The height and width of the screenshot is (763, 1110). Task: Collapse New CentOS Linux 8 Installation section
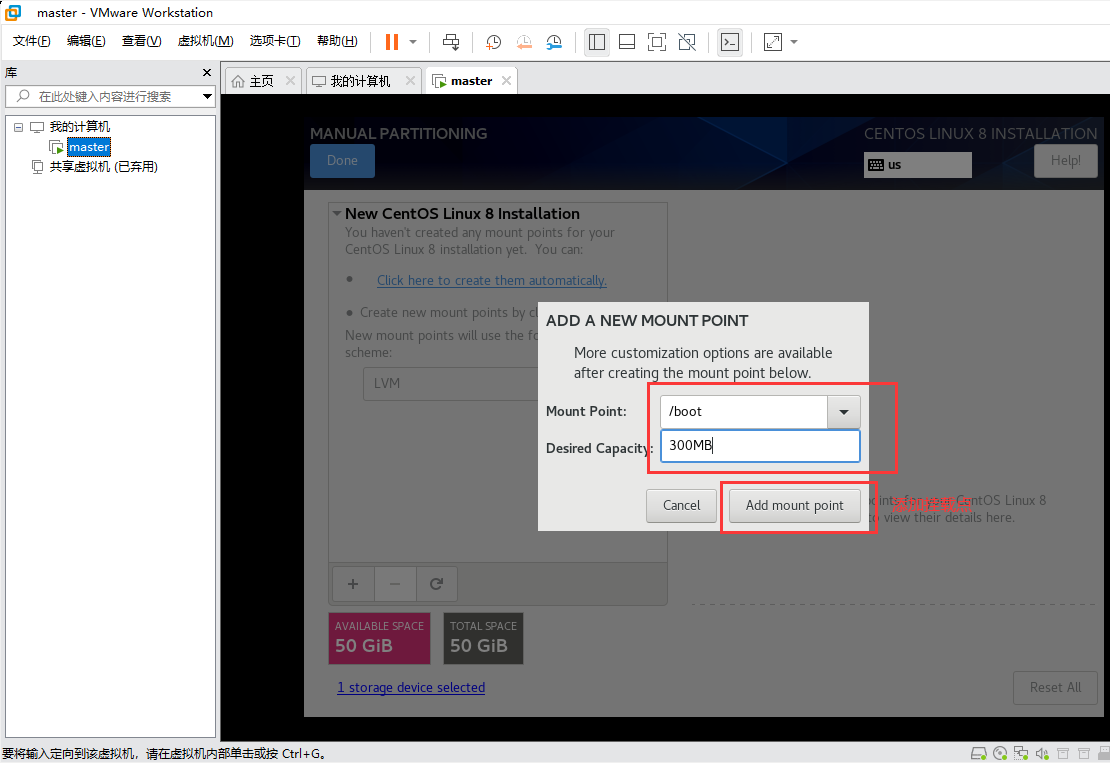click(338, 213)
